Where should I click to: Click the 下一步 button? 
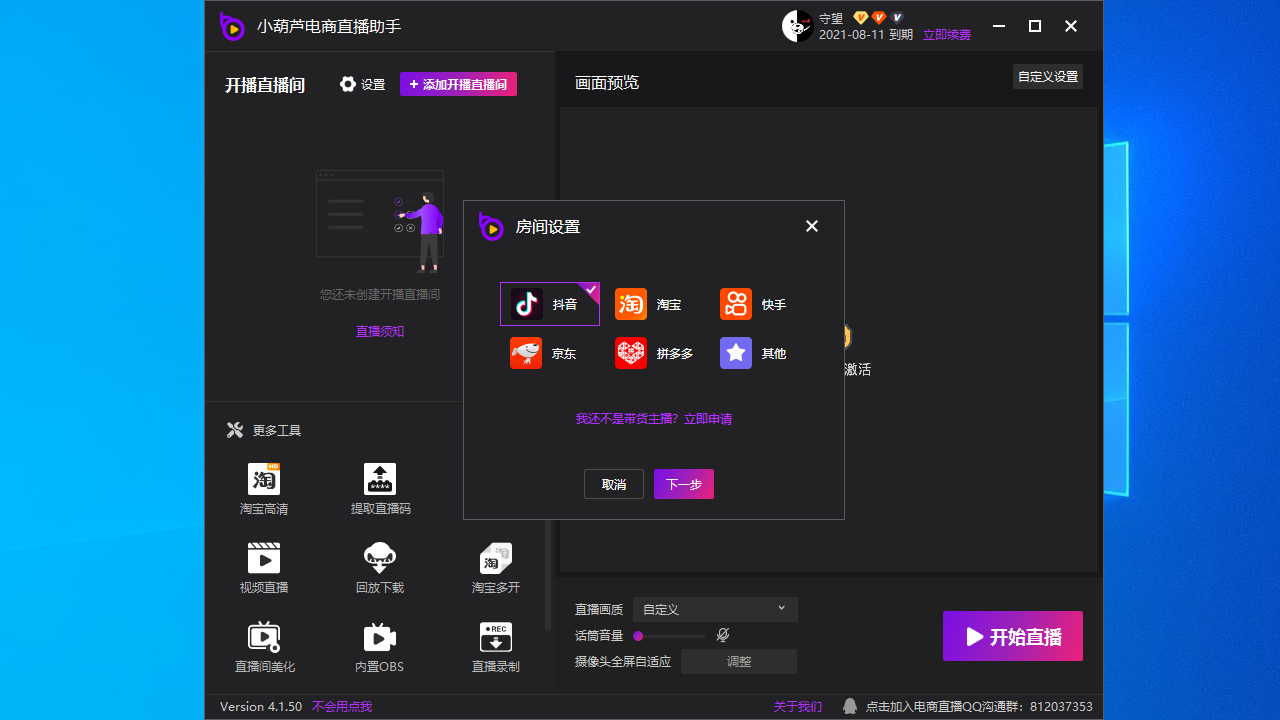coord(683,484)
